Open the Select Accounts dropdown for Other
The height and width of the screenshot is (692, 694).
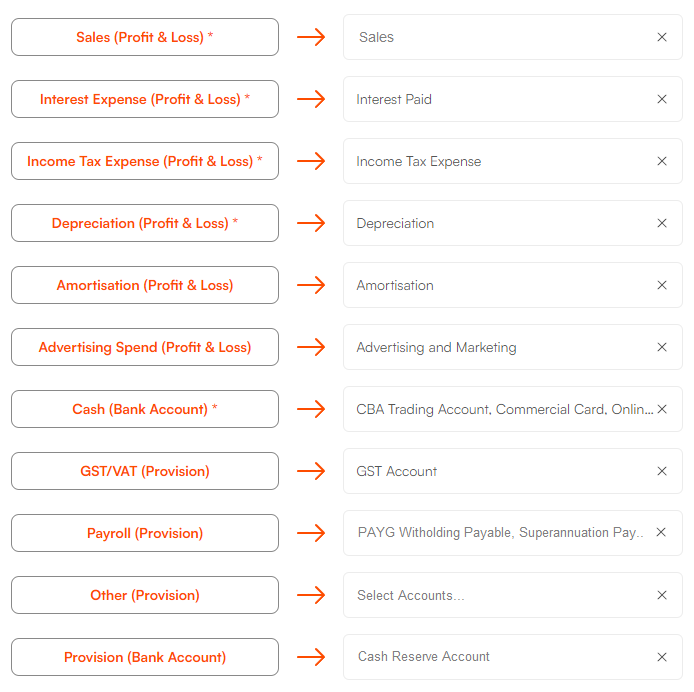[513, 595]
